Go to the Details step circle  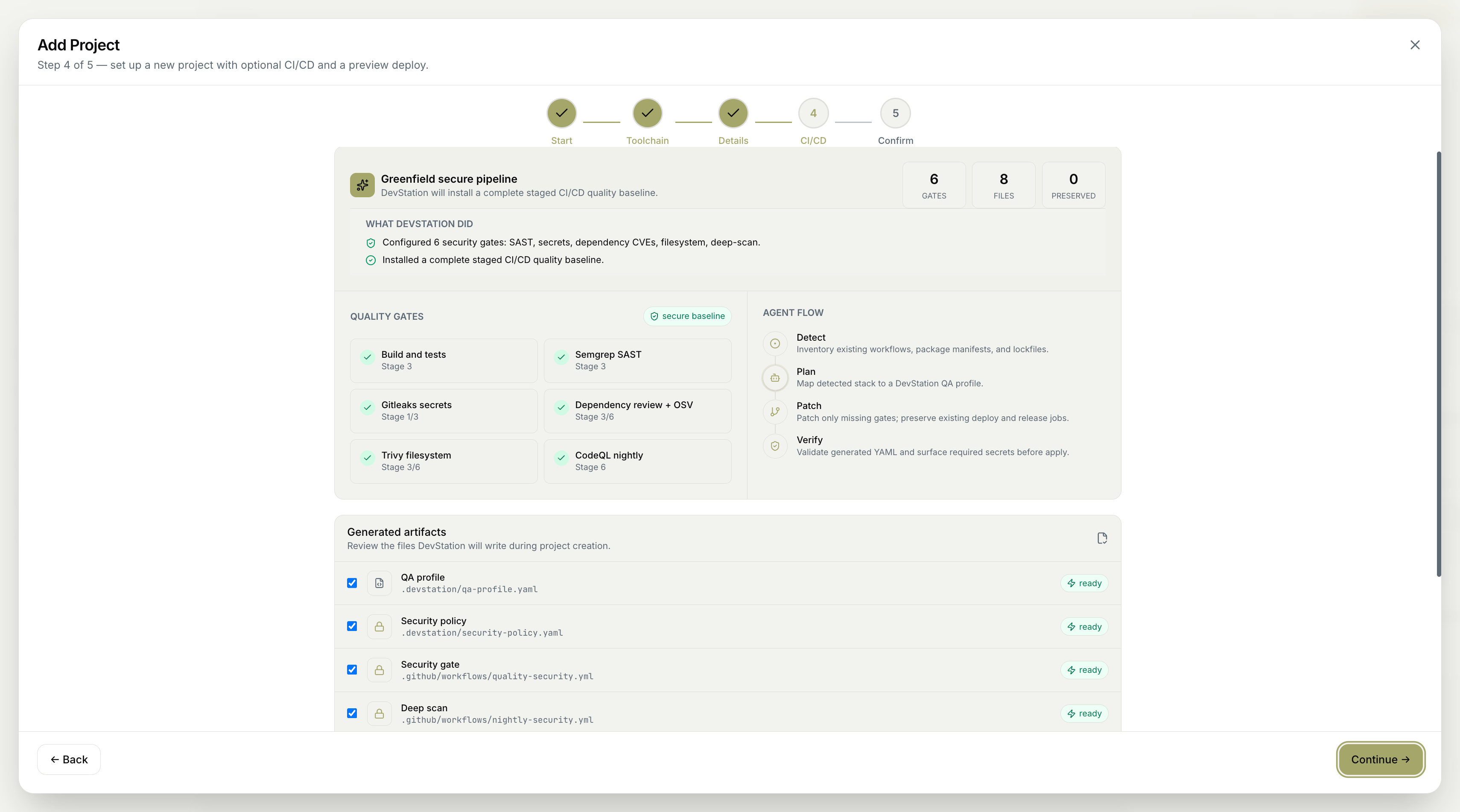point(733,113)
